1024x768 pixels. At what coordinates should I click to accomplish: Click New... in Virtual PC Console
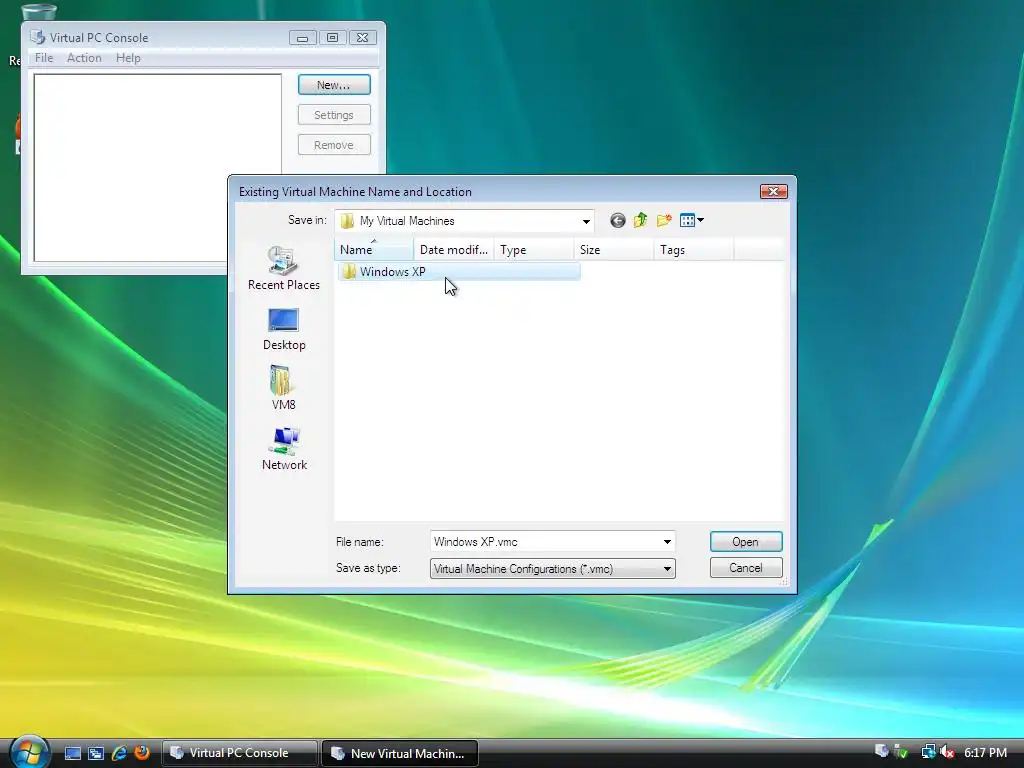[x=334, y=85]
